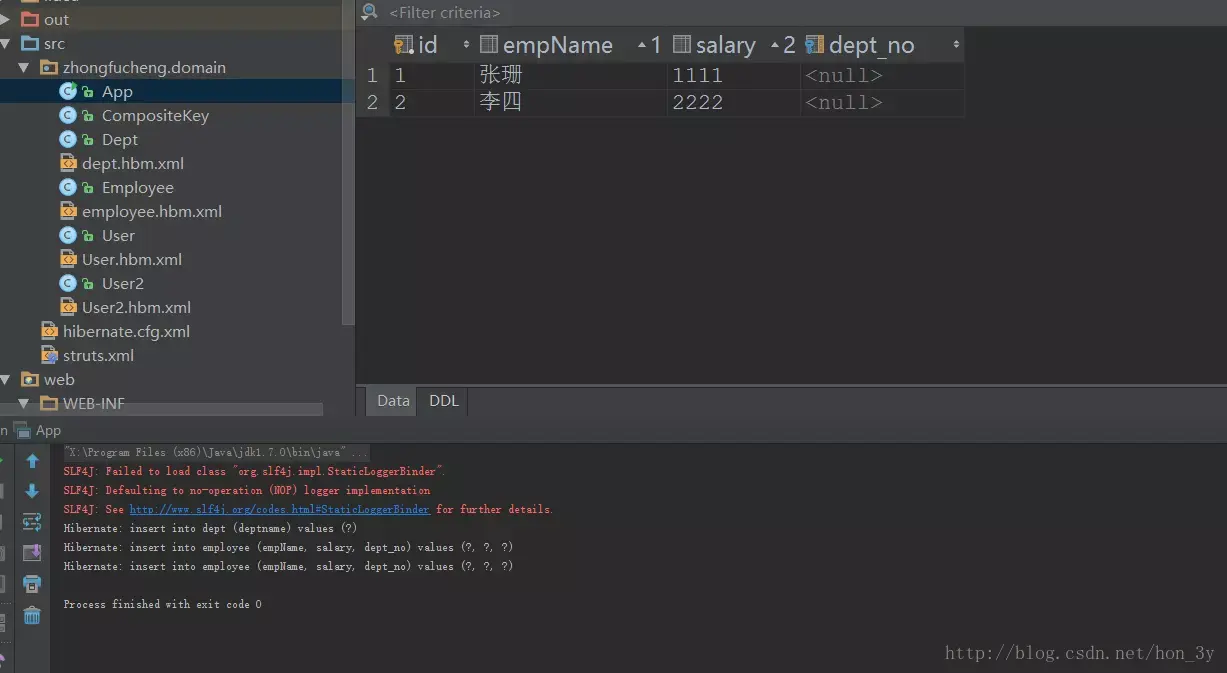
Task: Select the User class icon
Action: (68, 235)
